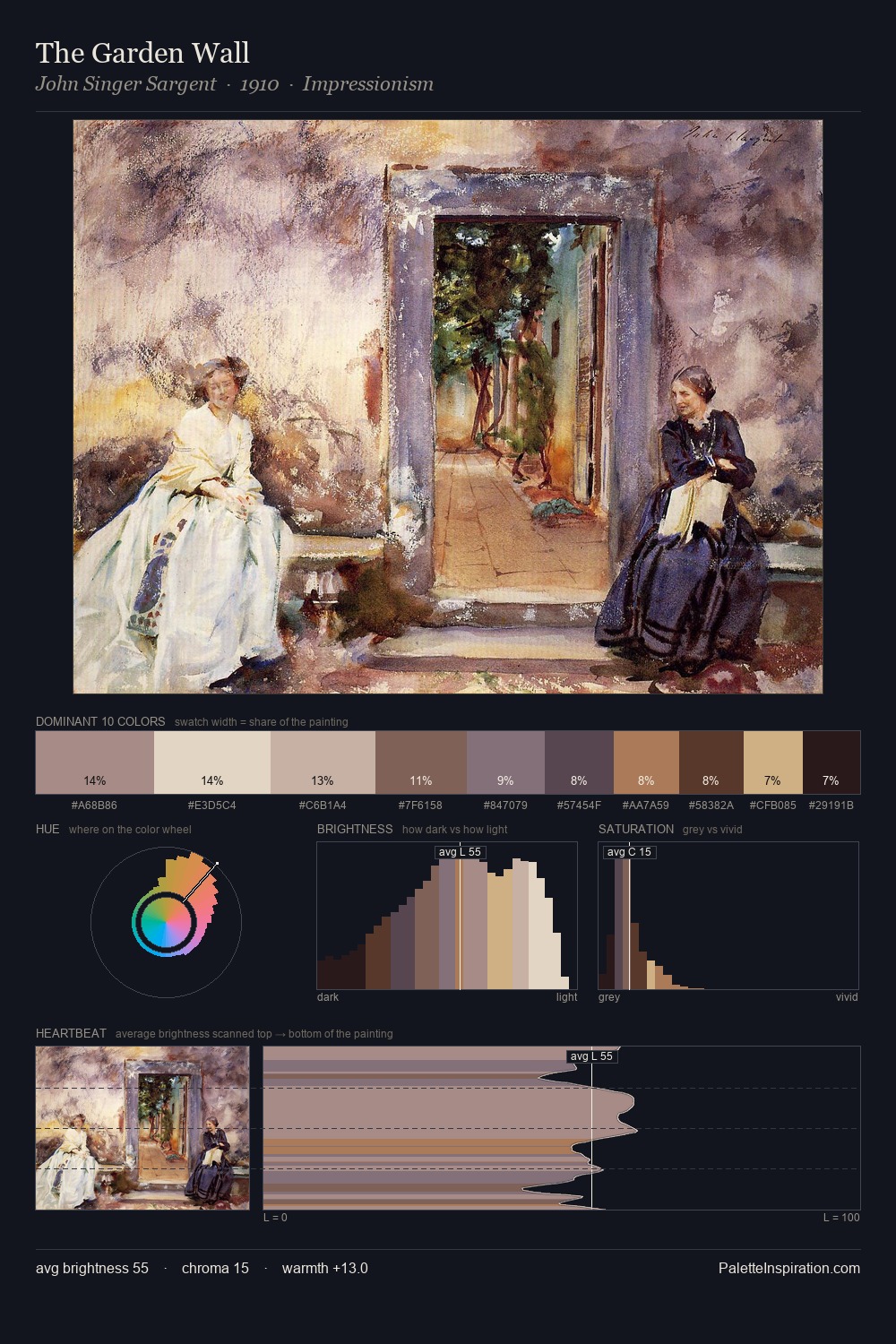Click 'avg brightness 55' in the footer
Image resolution: width=896 pixels, height=1344 pixels.
92,1269
